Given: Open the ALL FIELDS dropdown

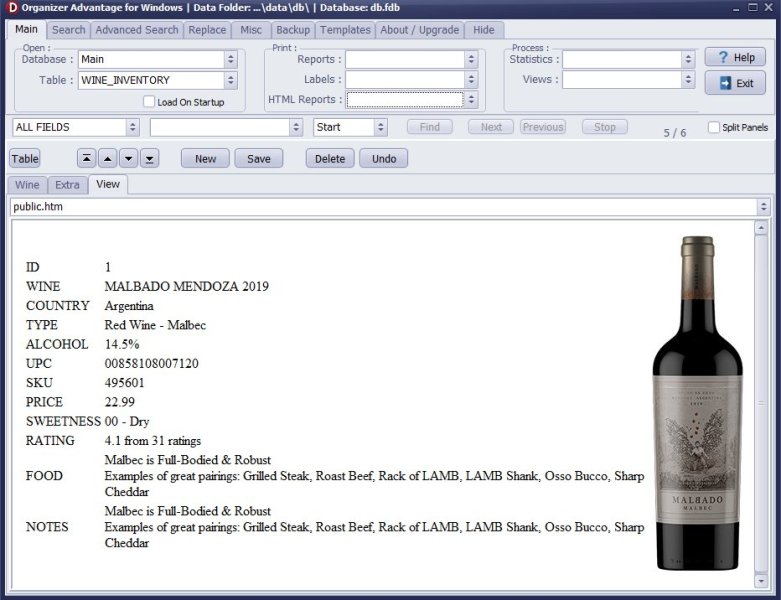Looking at the screenshot, I should 132,127.
